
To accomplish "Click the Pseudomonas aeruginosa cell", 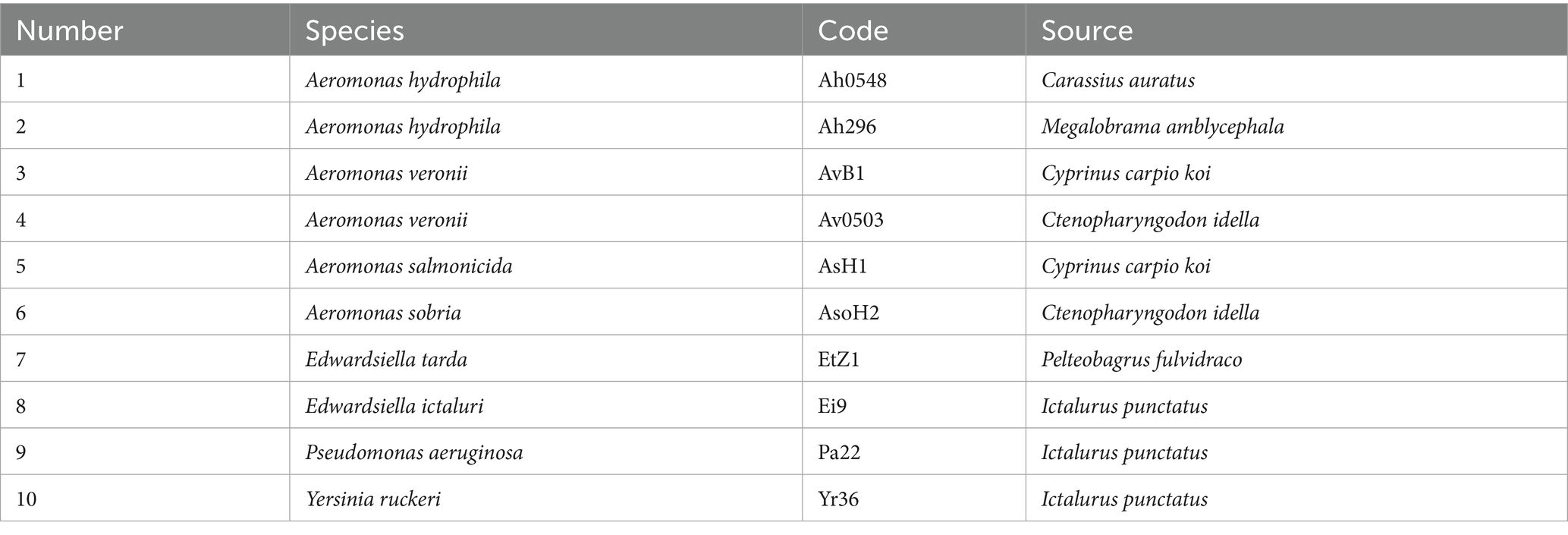I will coord(546,452).
